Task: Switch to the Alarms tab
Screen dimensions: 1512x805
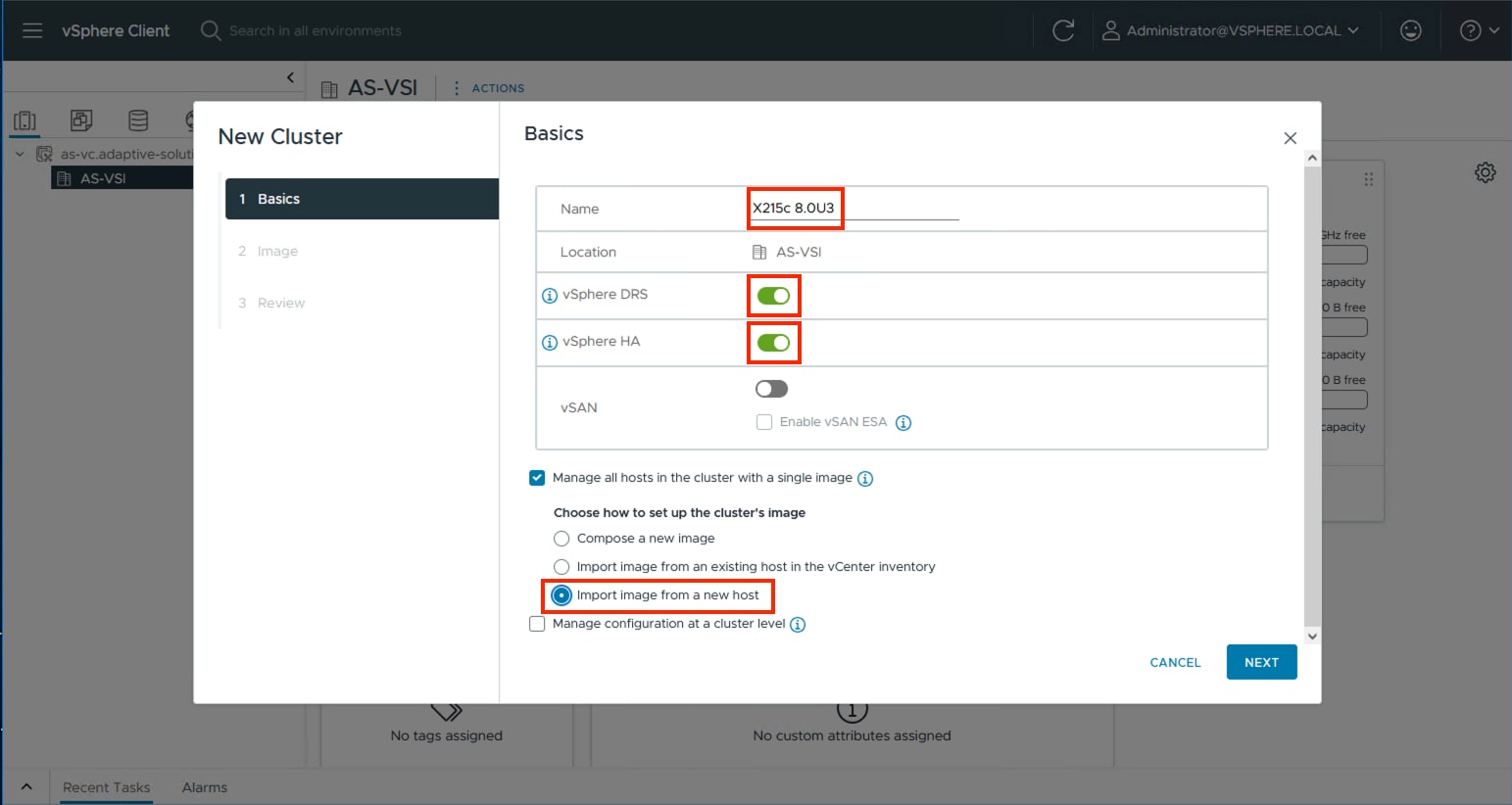Action: pyautogui.click(x=204, y=786)
